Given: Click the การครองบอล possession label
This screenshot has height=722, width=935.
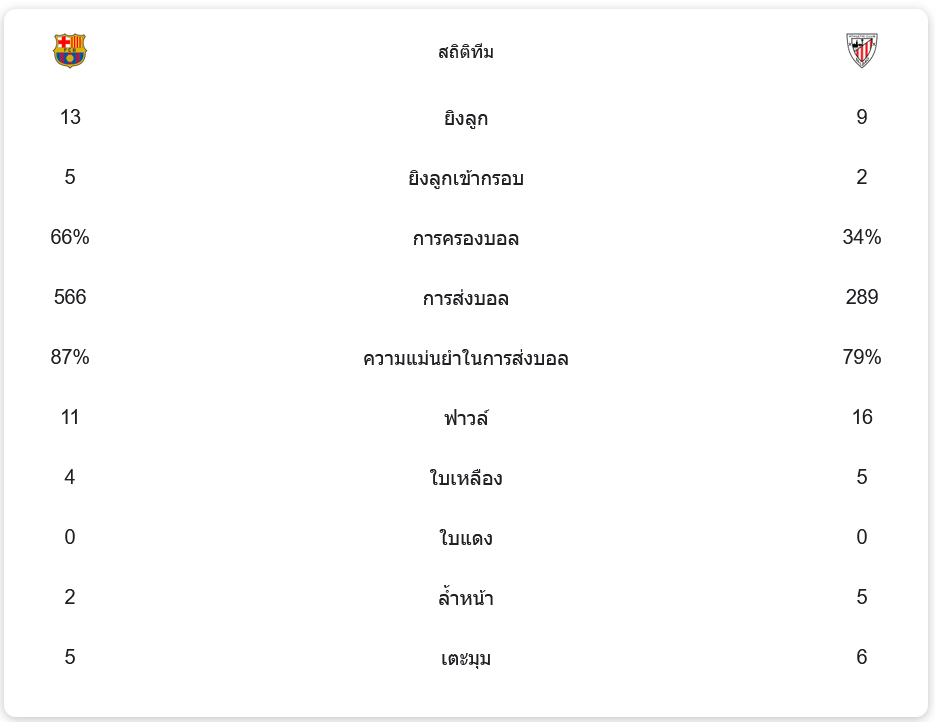Looking at the screenshot, I should tap(466, 239).
